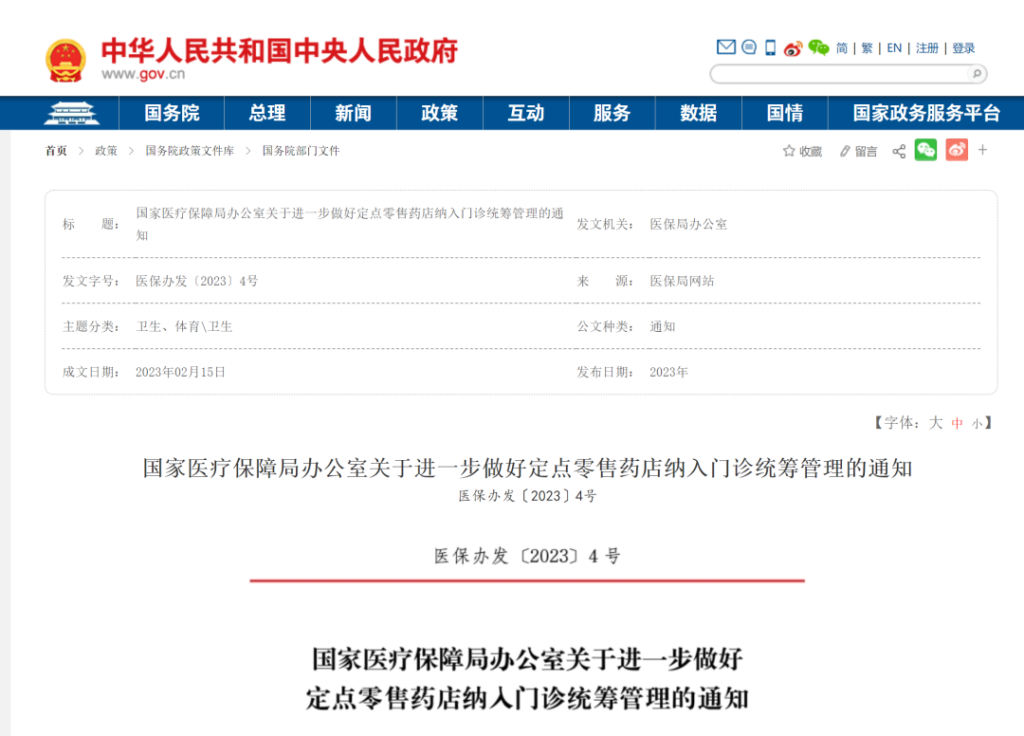Click the bold document heading 国家医疗保障局办公室关于进一步做好
This screenshot has height=736, width=1024.
(527, 659)
